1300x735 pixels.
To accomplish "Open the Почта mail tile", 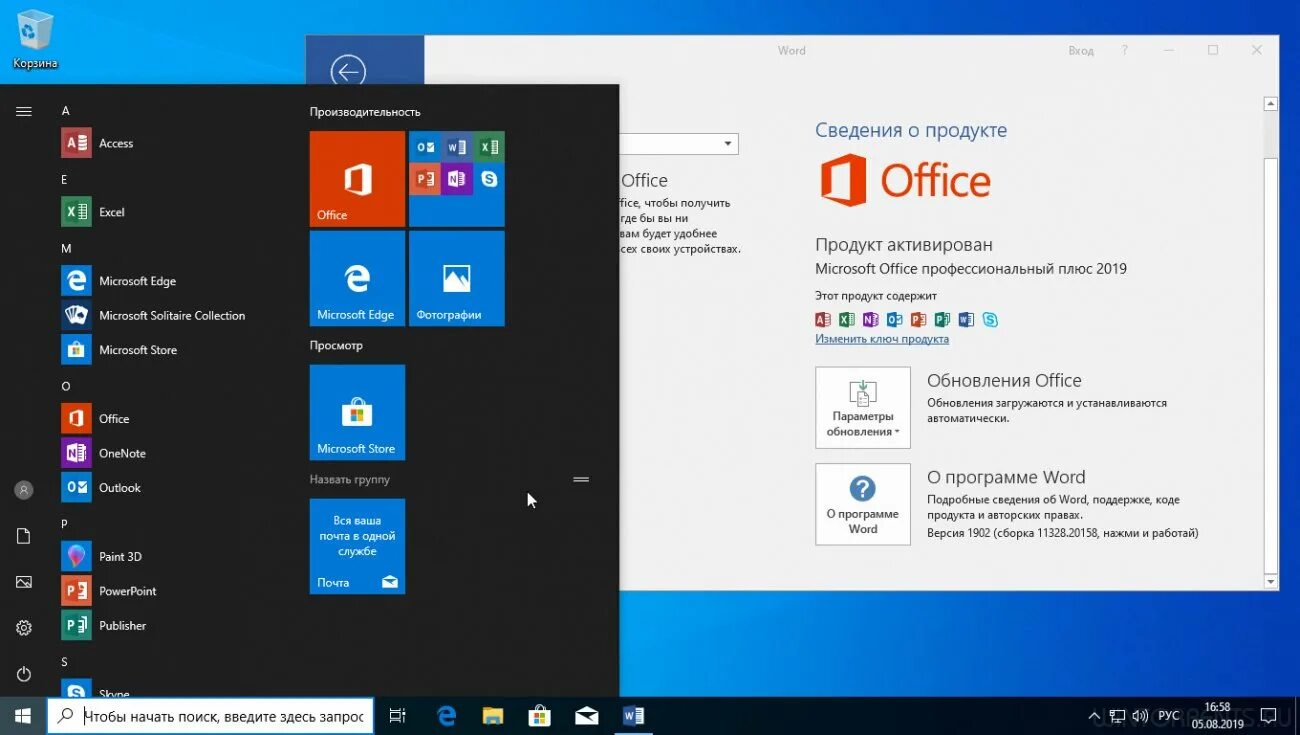I will click(x=357, y=546).
